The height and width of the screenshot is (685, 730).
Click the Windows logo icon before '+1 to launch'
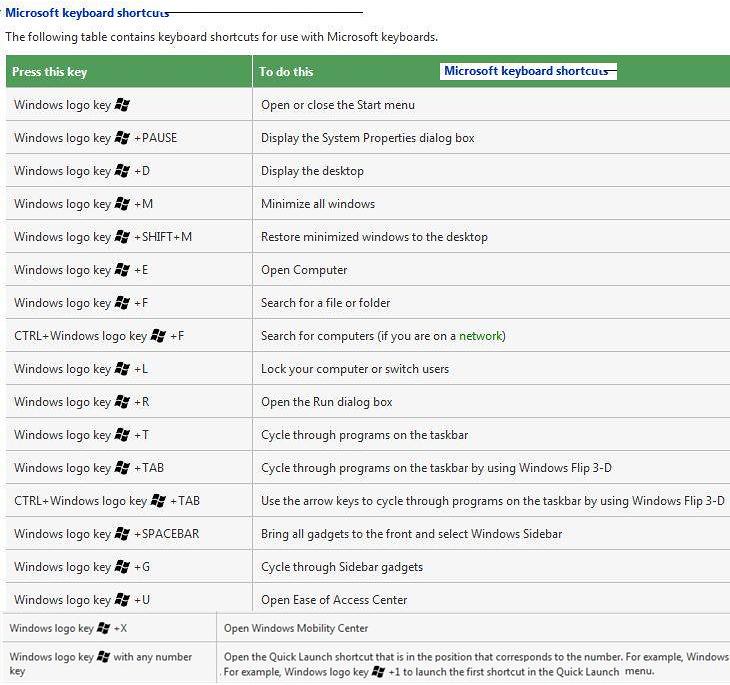tap(379, 672)
